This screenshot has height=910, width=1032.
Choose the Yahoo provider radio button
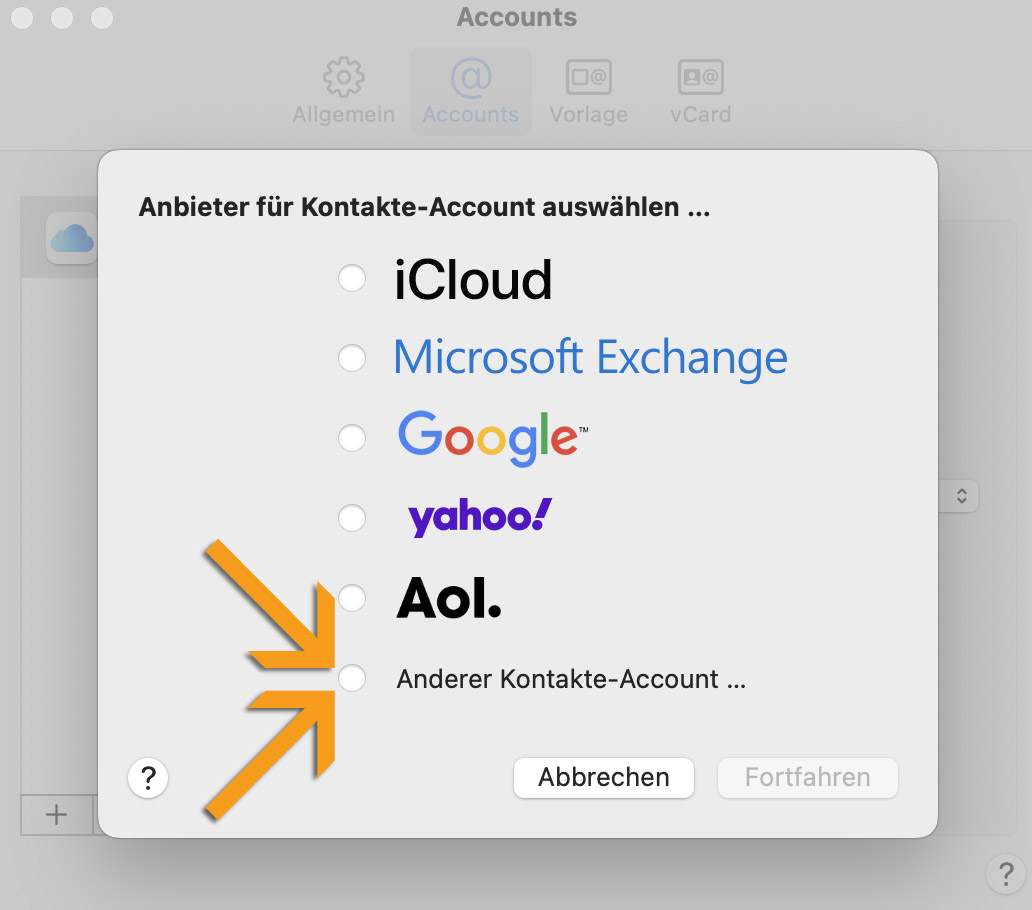[352, 517]
